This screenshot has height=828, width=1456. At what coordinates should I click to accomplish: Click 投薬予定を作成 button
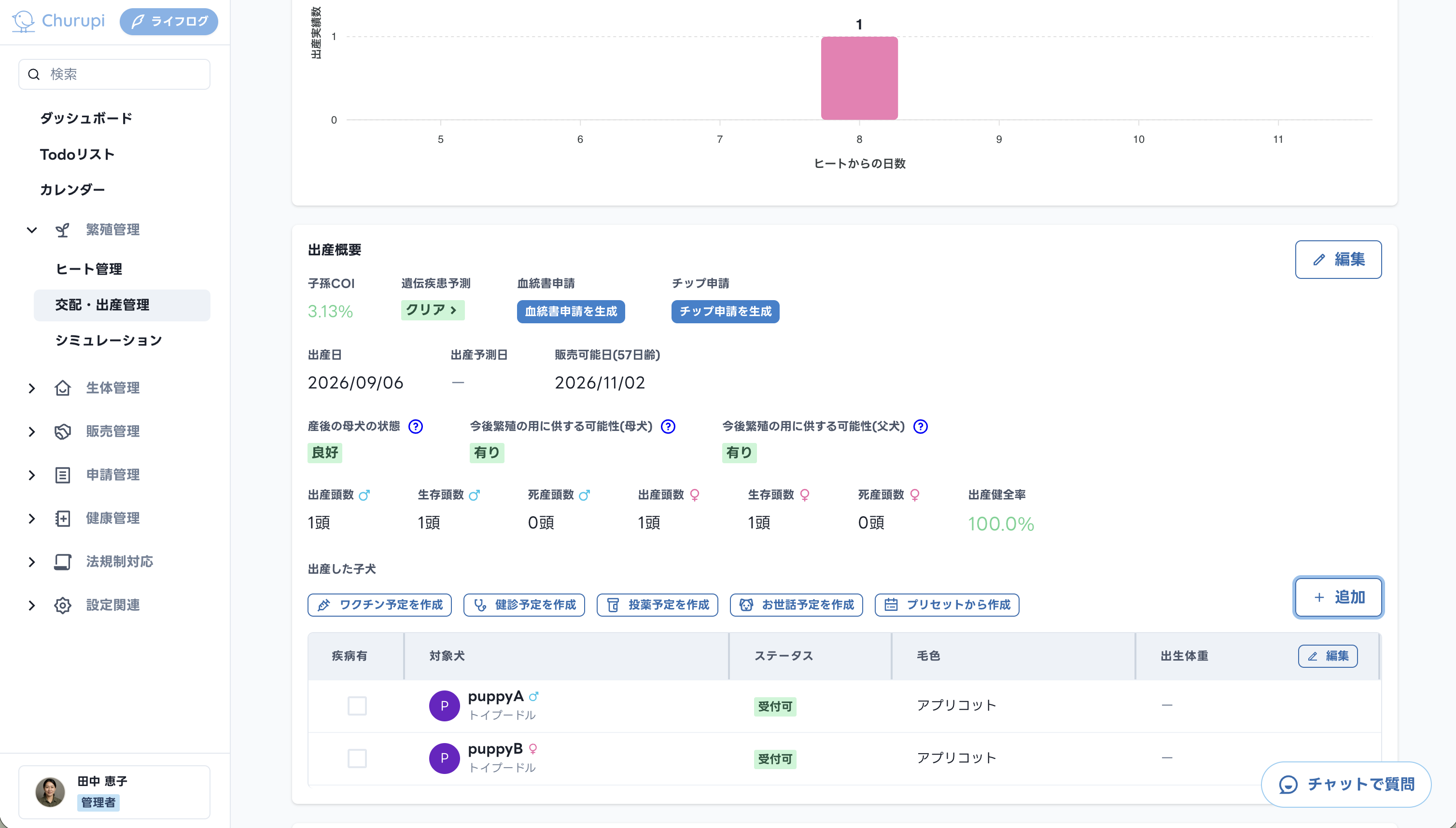657,605
